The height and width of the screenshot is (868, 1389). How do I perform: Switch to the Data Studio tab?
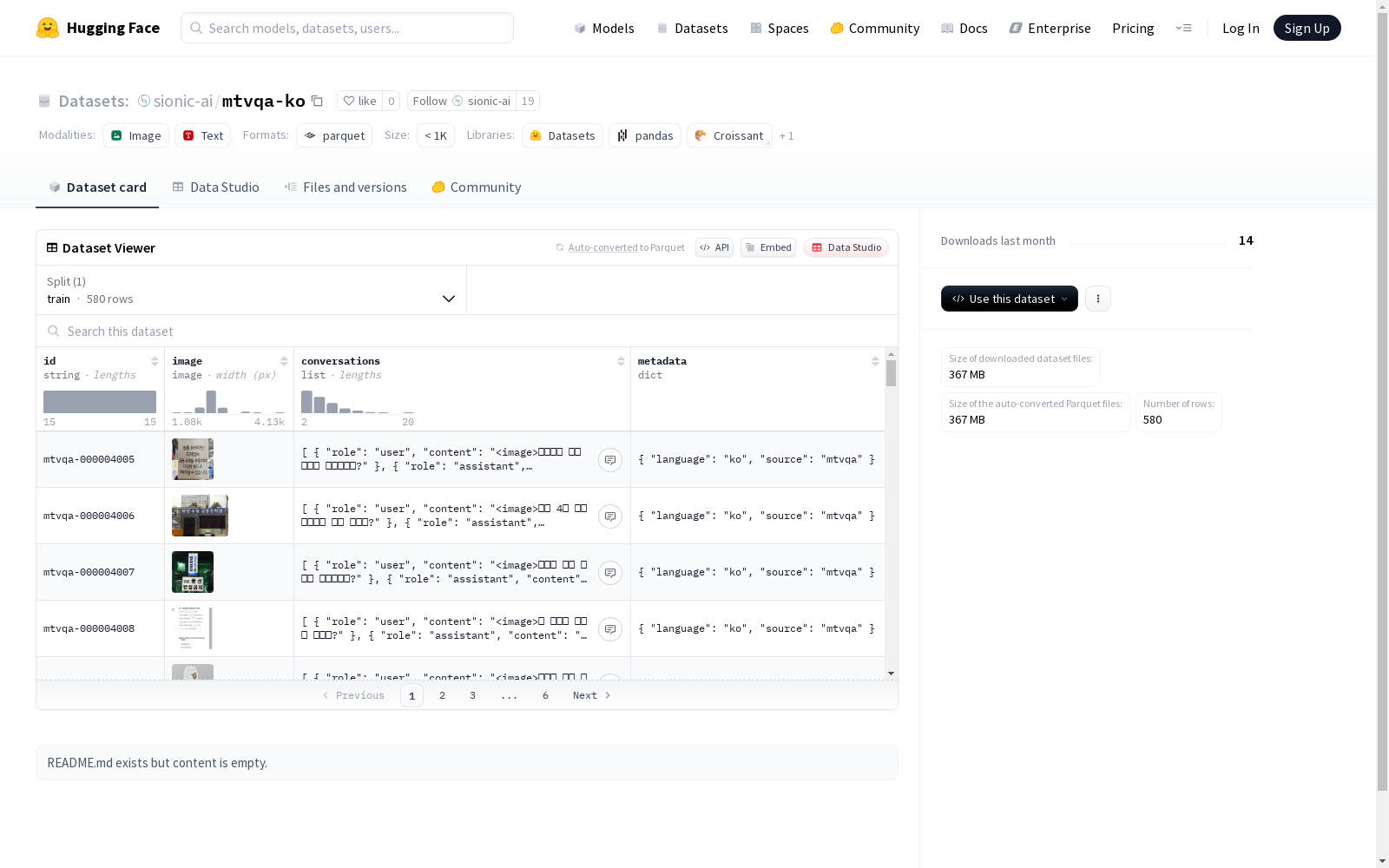tap(216, 187)
